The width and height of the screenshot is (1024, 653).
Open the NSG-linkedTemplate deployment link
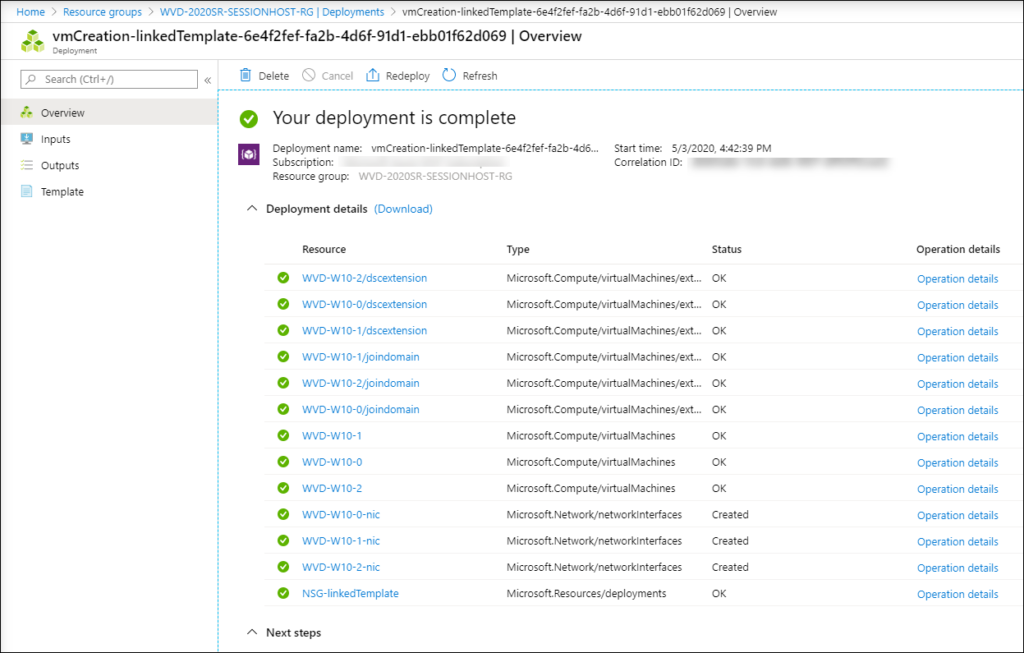[350, 593]
